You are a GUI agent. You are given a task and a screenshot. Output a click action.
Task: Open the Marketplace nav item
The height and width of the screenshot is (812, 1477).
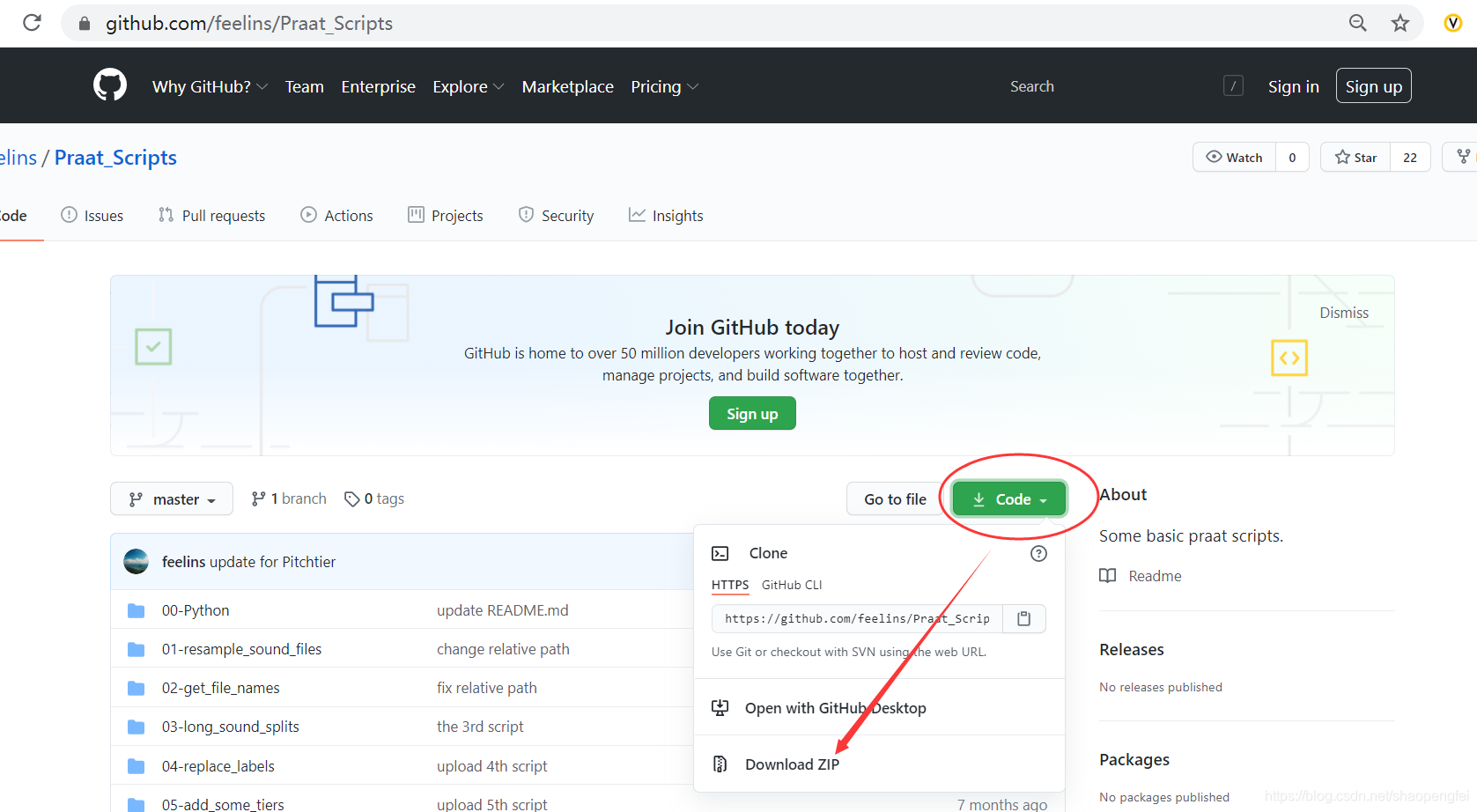click(x=568, y=86)
